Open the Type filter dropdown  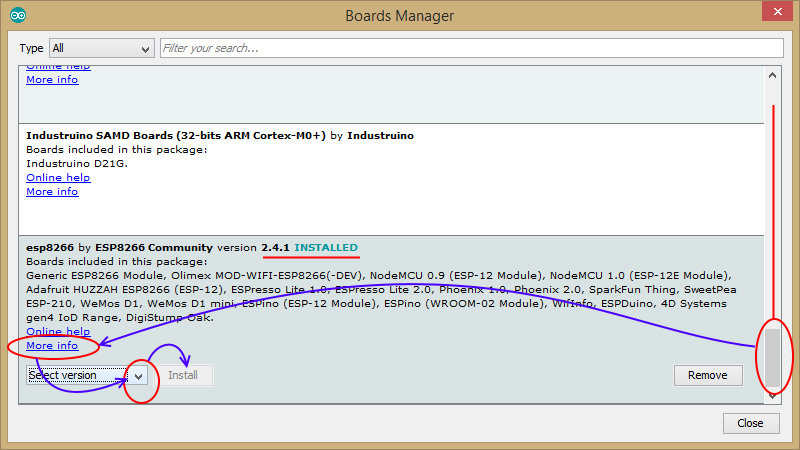(x=102, y=48)
